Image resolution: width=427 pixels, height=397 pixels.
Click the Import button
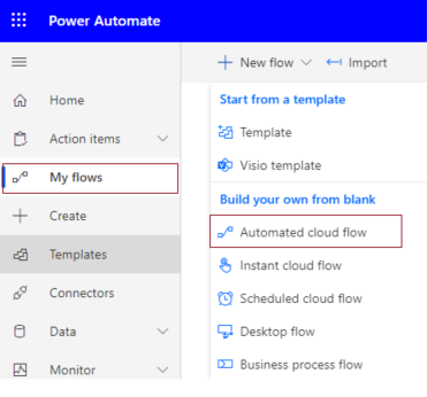357,63
